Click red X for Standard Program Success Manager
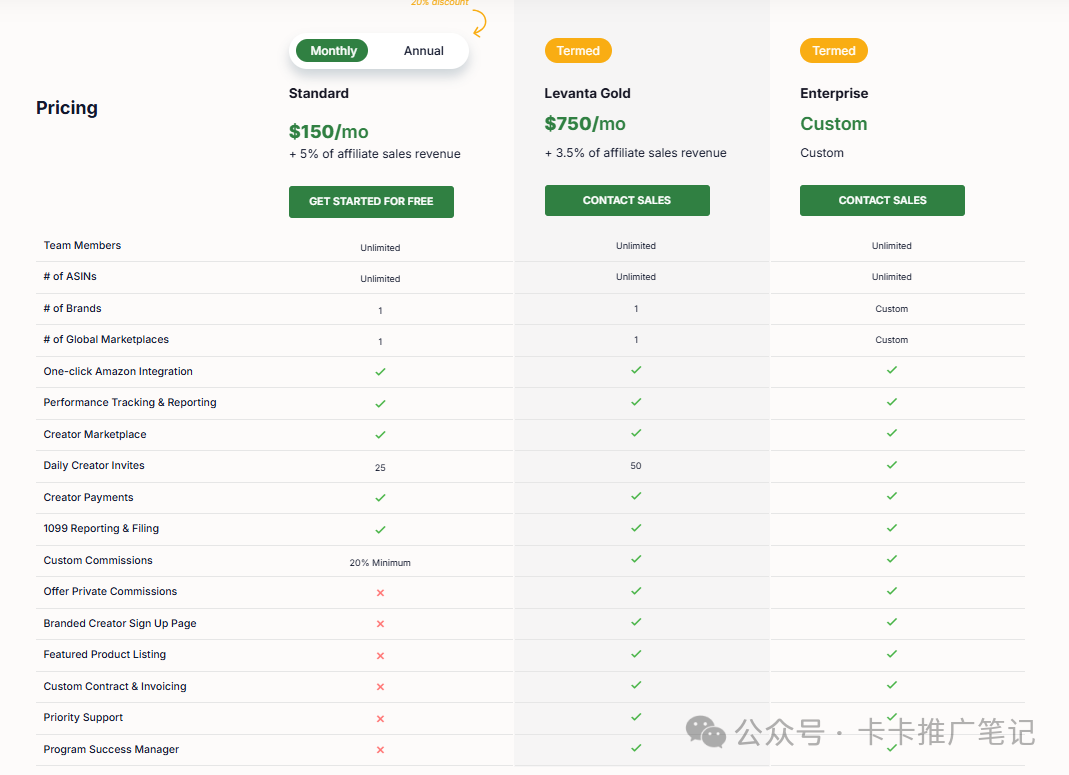This screenshot has height=775, width=1069. click(x=380, y=750)
